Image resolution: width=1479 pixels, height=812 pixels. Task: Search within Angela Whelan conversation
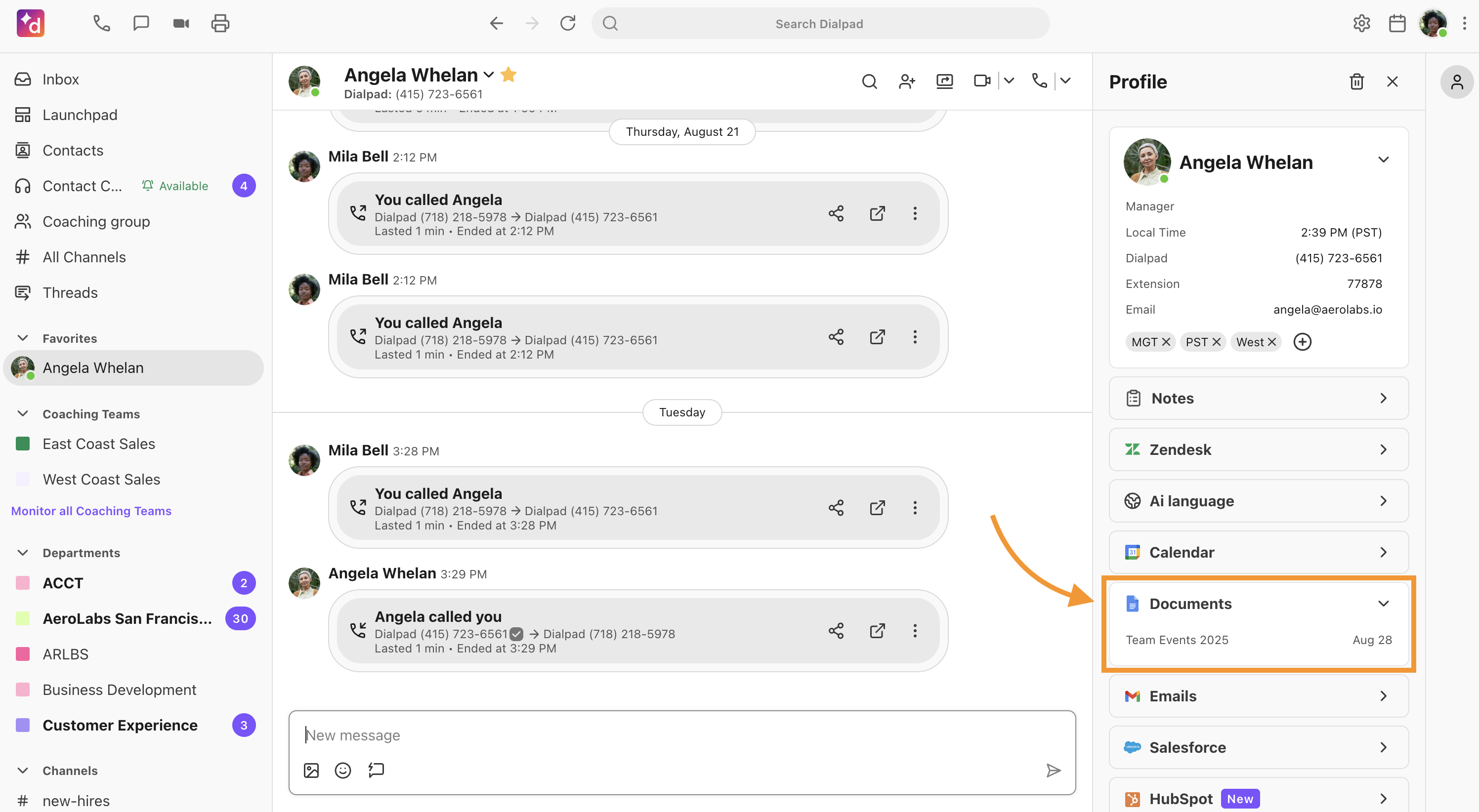(x=869, y=81)
